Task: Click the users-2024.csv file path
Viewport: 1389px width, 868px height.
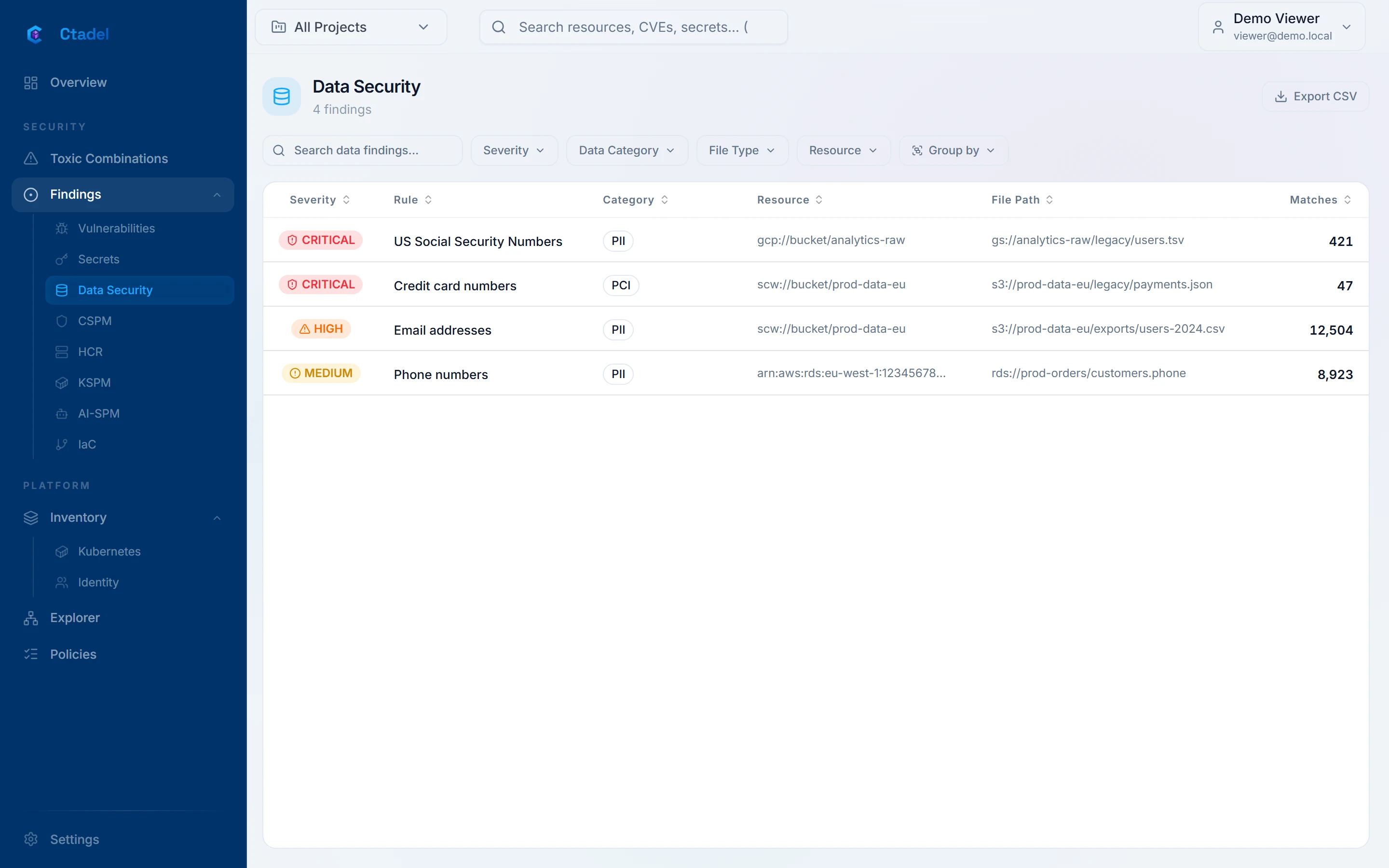Action: (1108, 329)
